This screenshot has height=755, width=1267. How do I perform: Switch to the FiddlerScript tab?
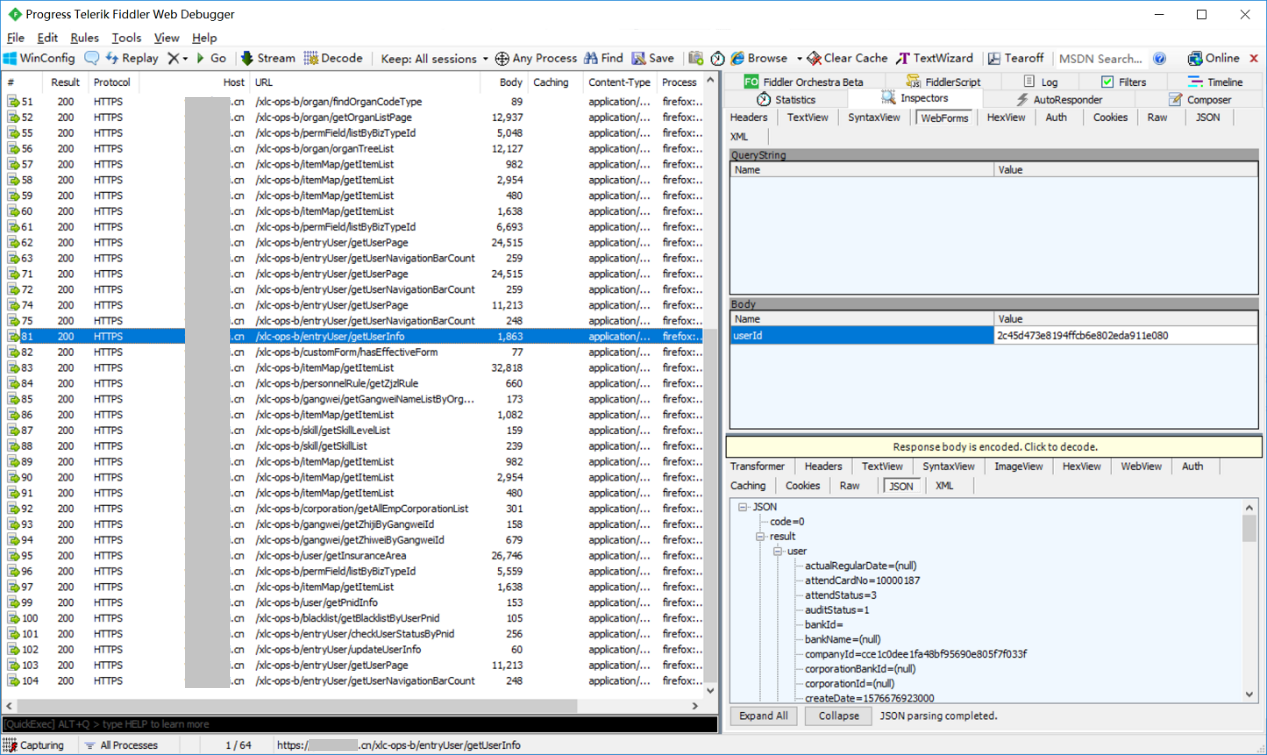[943, 82]
